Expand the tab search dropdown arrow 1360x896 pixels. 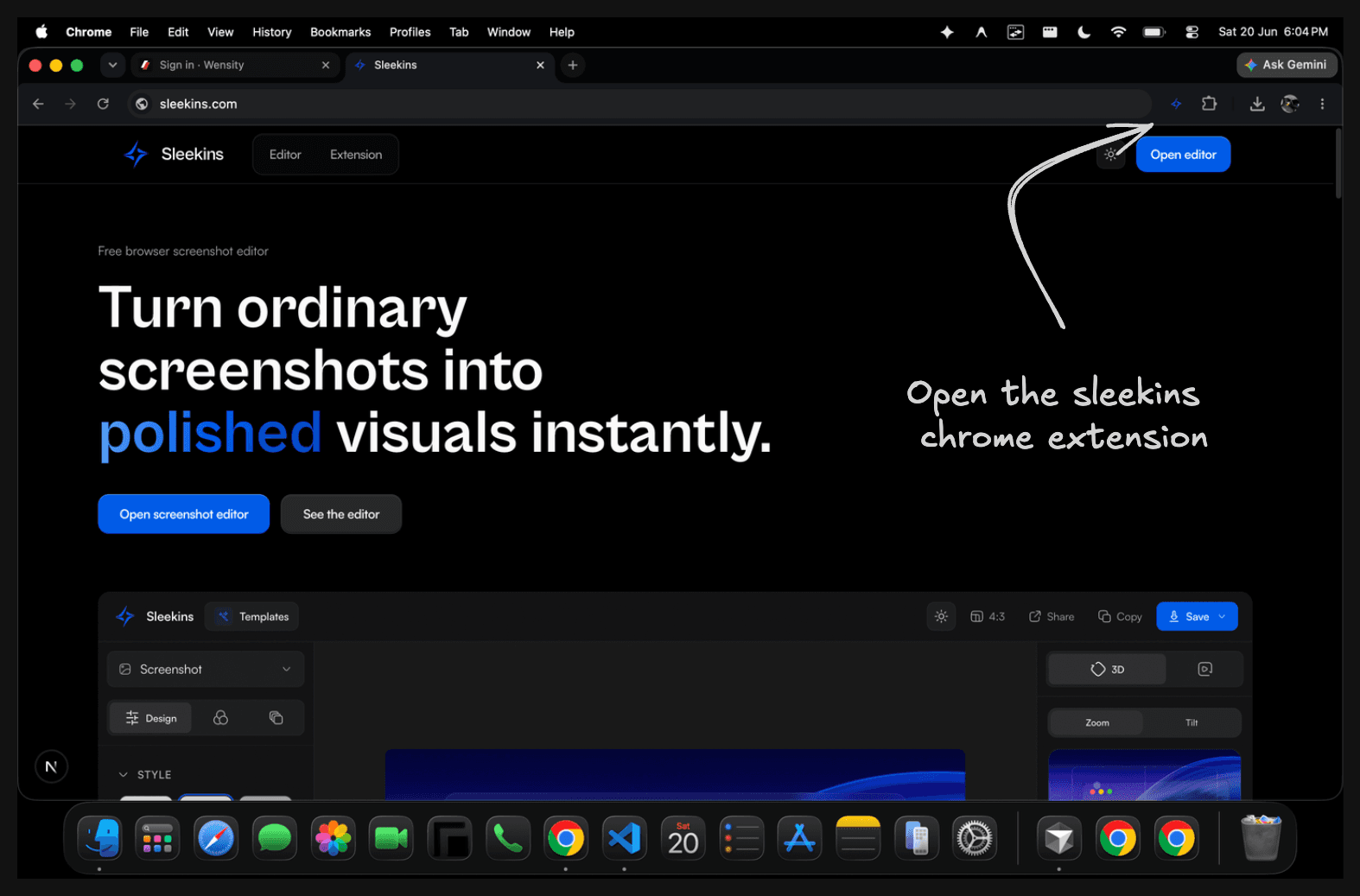(112, 65)
